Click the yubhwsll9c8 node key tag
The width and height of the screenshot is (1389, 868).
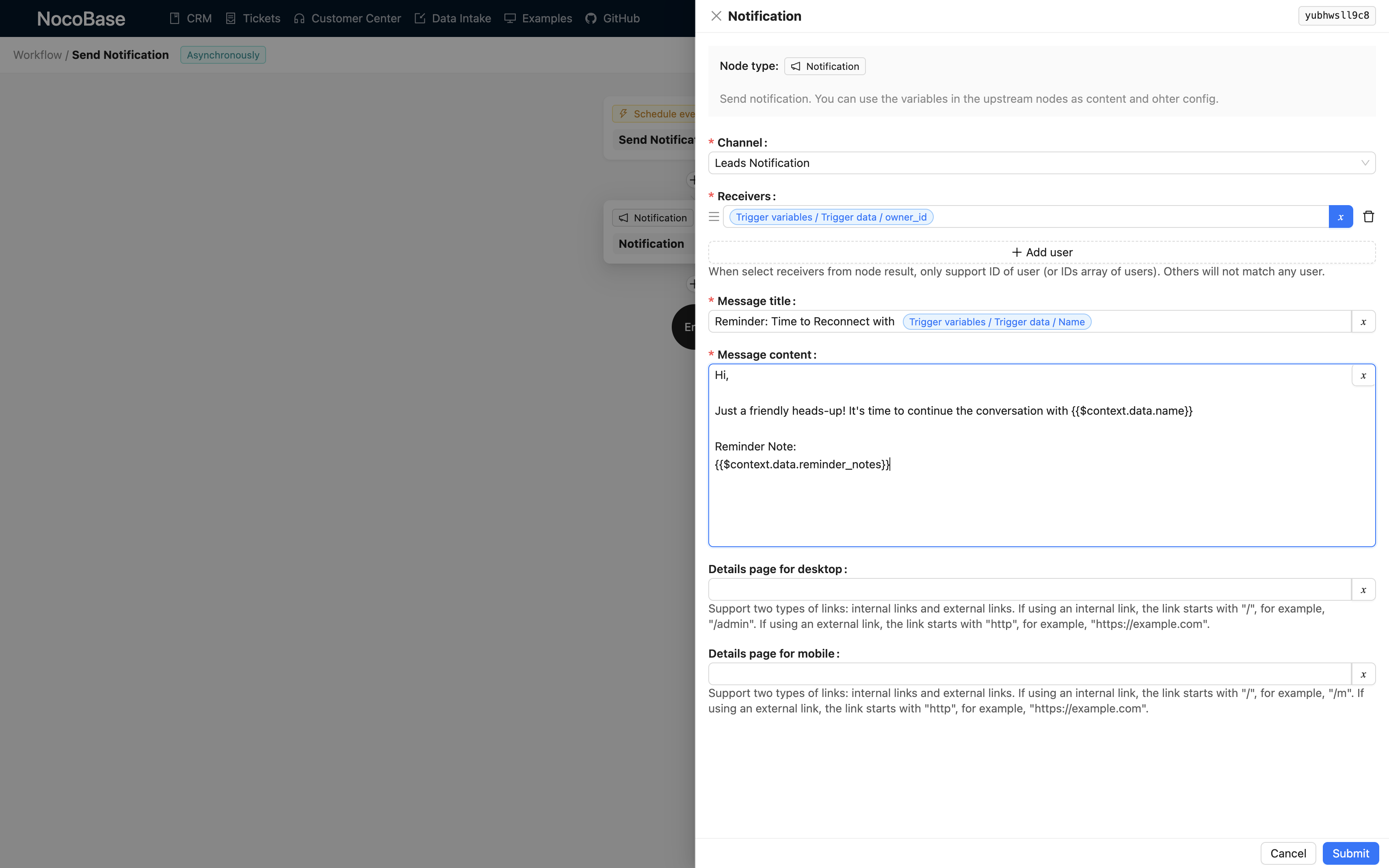pyautogui.click(x=1336, y=15)
